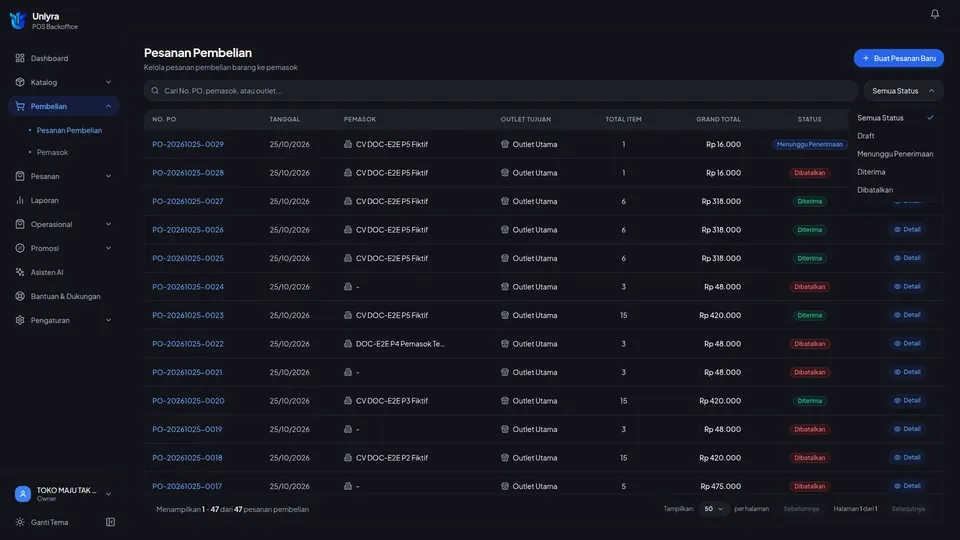The height and width of the screenshot is (540, 960).
Task: Click the NO. PO column header
Action: 164,119
